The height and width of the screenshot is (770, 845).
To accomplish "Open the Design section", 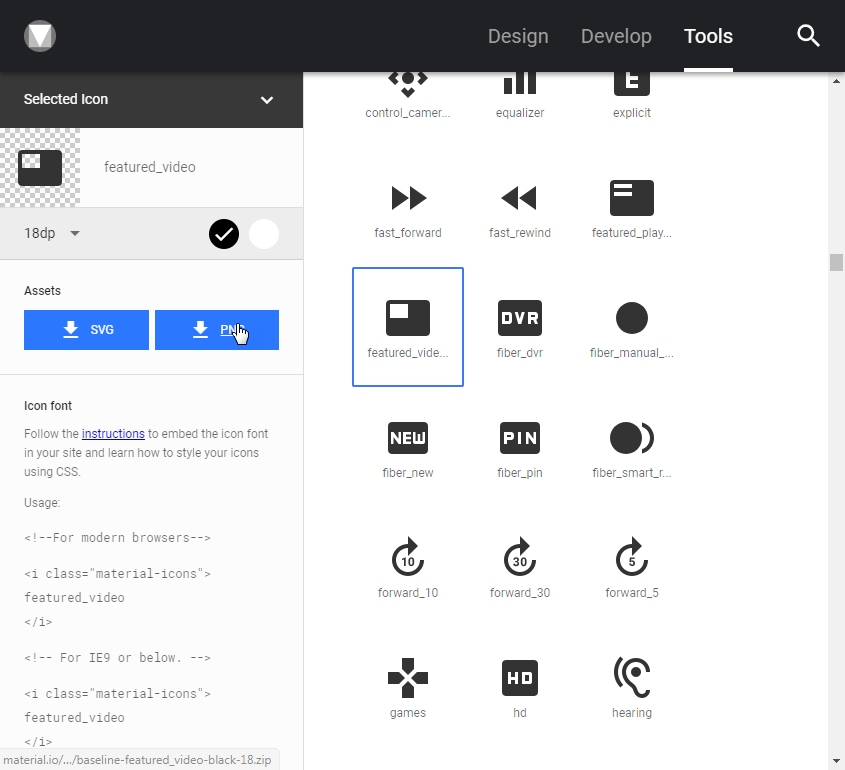I will [x=518, y=36].
